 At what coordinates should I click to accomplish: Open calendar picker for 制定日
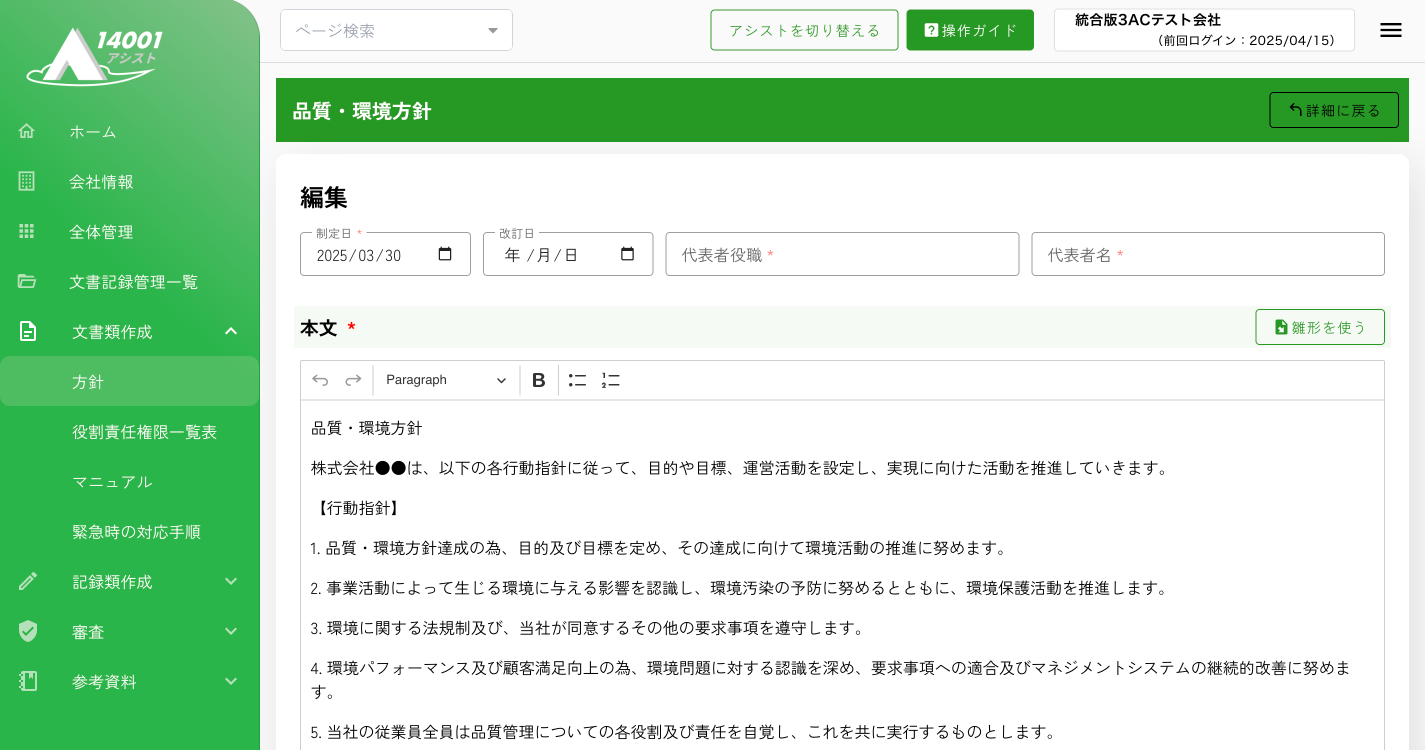click(446, 254)
